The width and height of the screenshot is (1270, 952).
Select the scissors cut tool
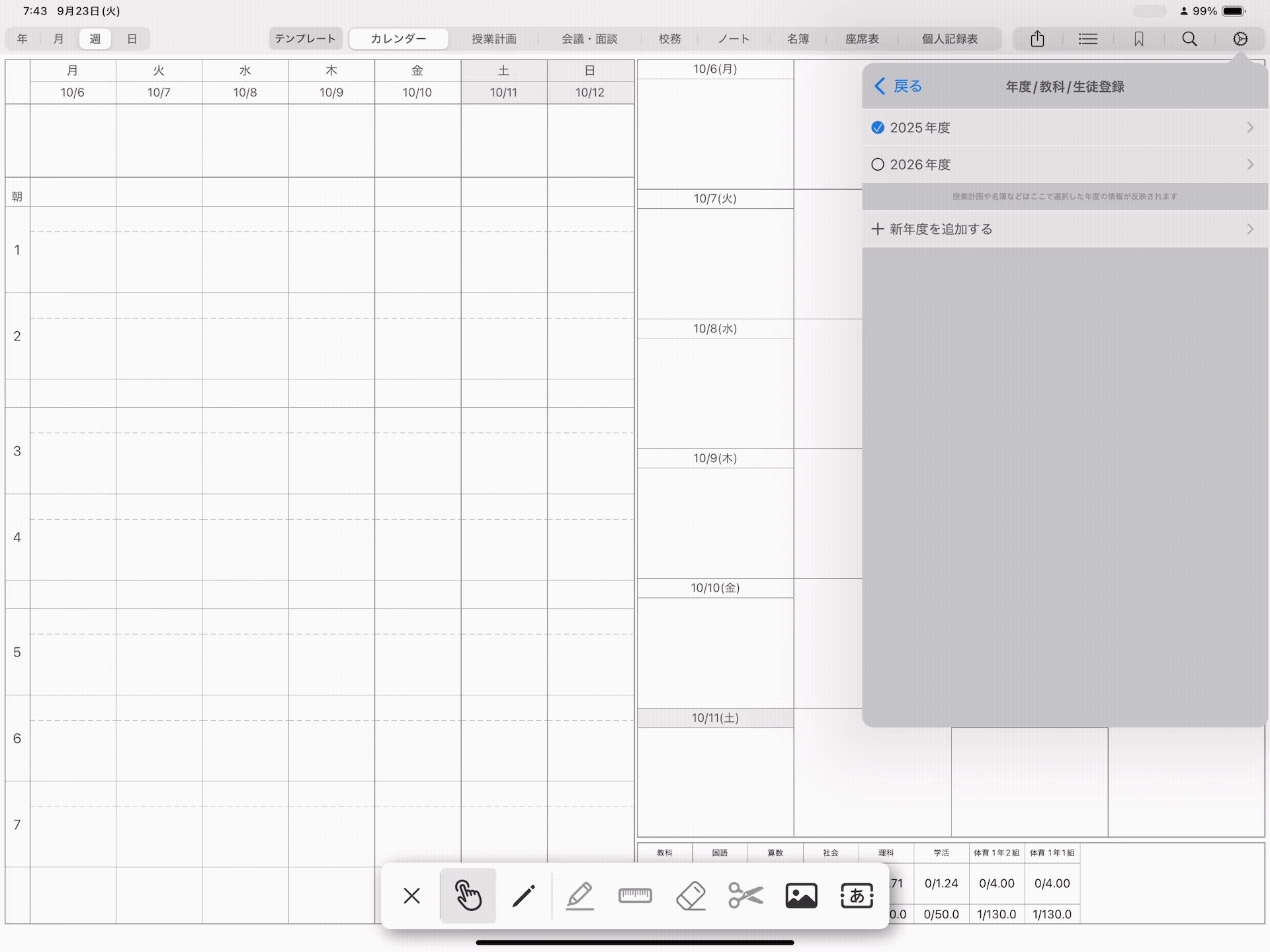pyautogui.click(x=745, y=896)
